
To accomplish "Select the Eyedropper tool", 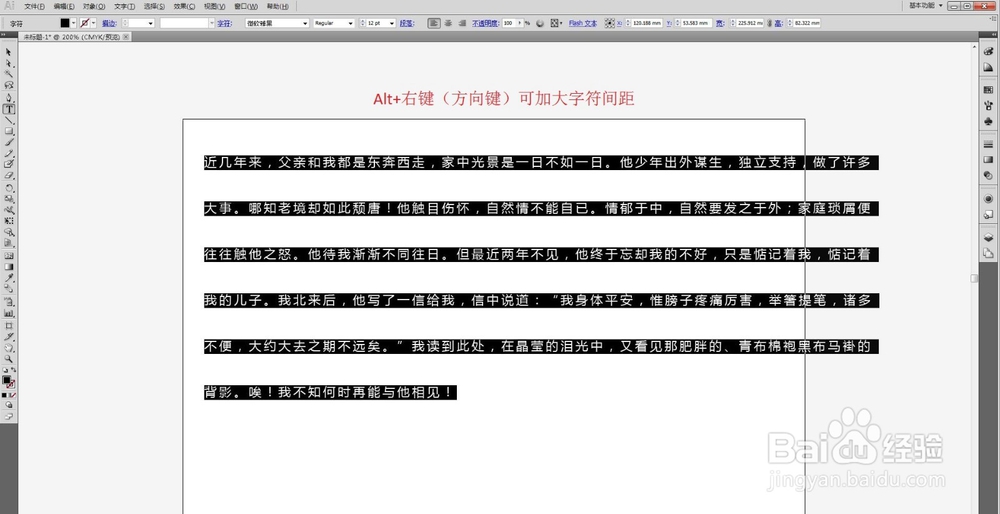I will click(9, 278).
